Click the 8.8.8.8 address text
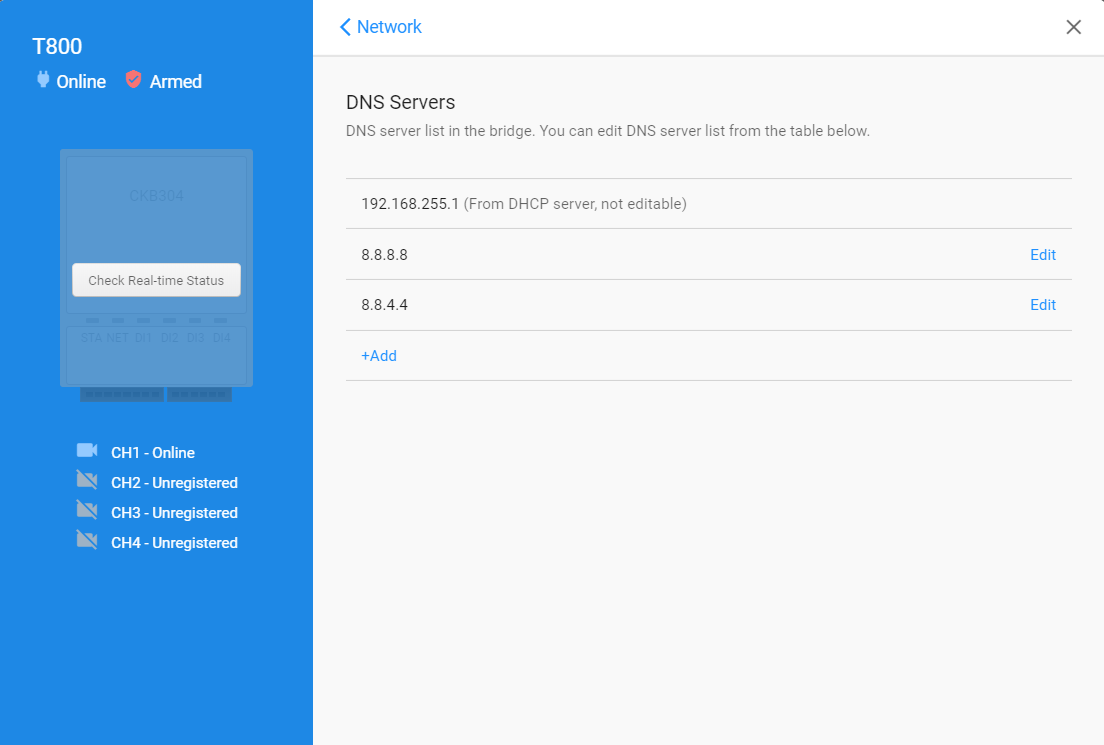The image size is (1104, 745). [384, 255]
